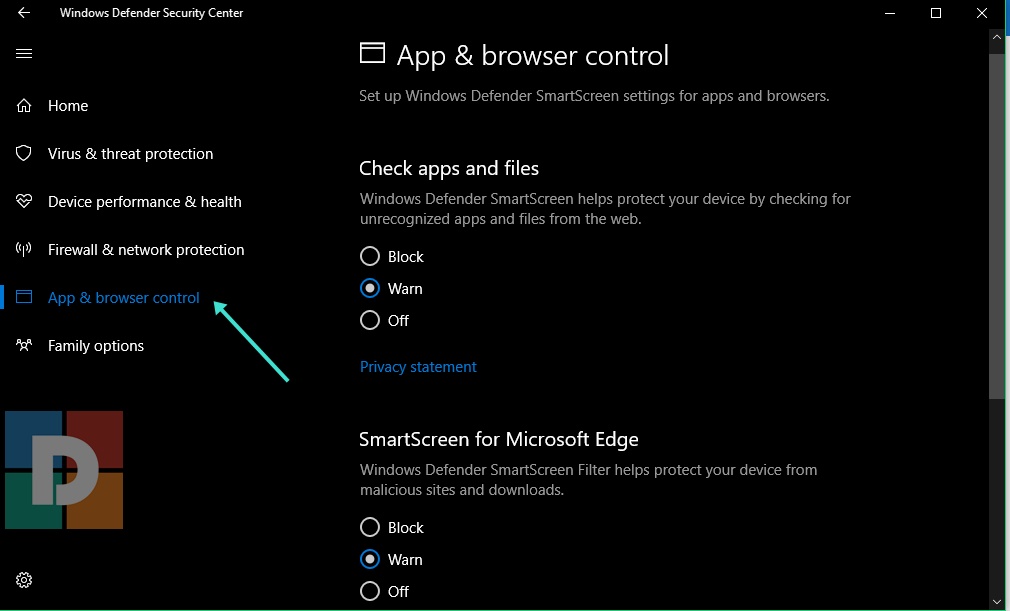Select Block under Check apps and files
Image resolution: width=1010 pixels, height=611 pixels.
pos(370,257)
